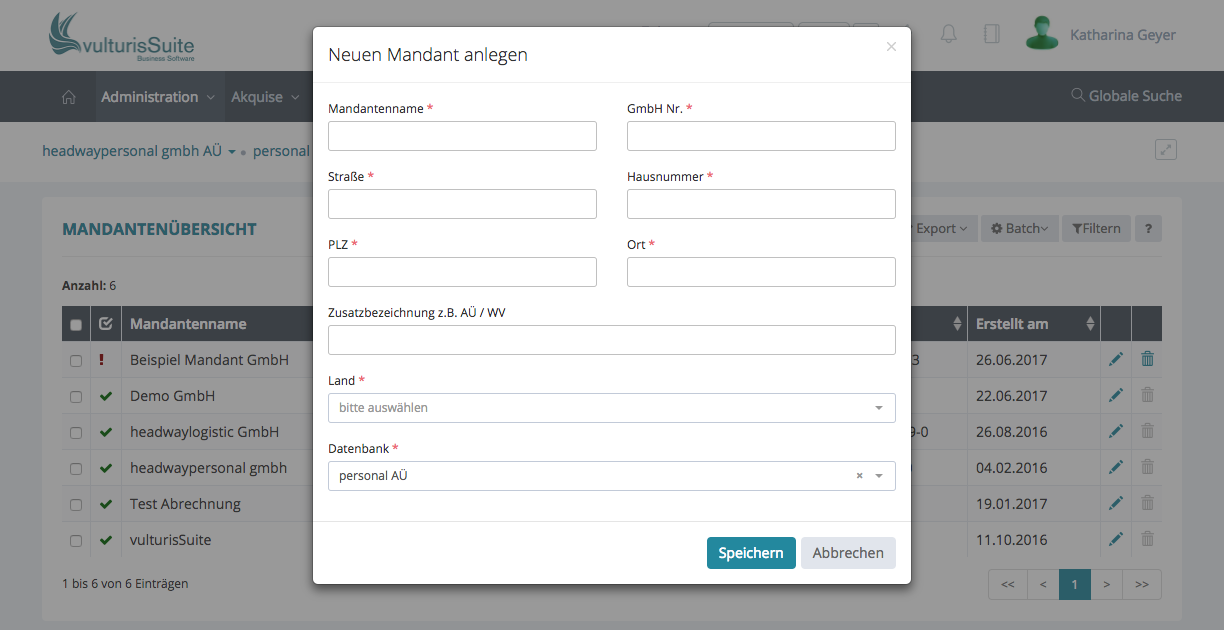Open the Administration menu
Screen dimensions: 1224x630
point(157,97)
